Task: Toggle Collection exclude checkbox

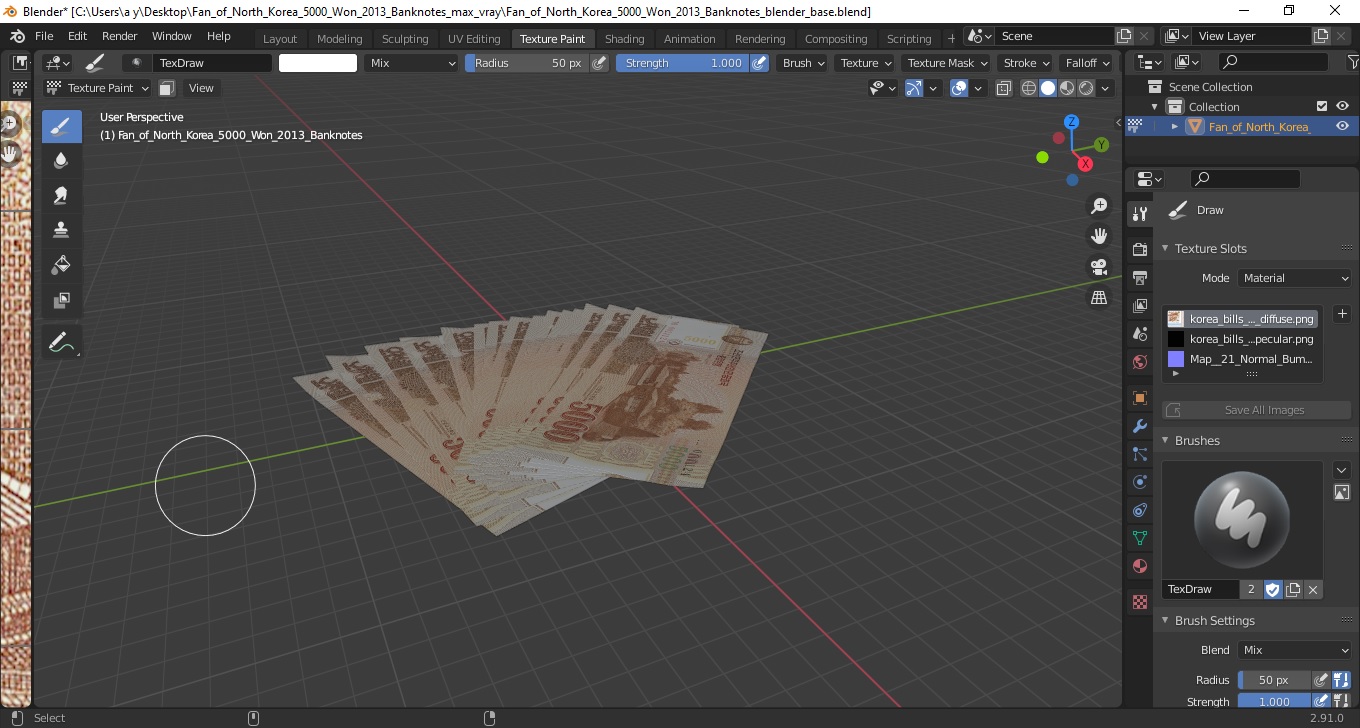Action: (x=1322, y=106)
